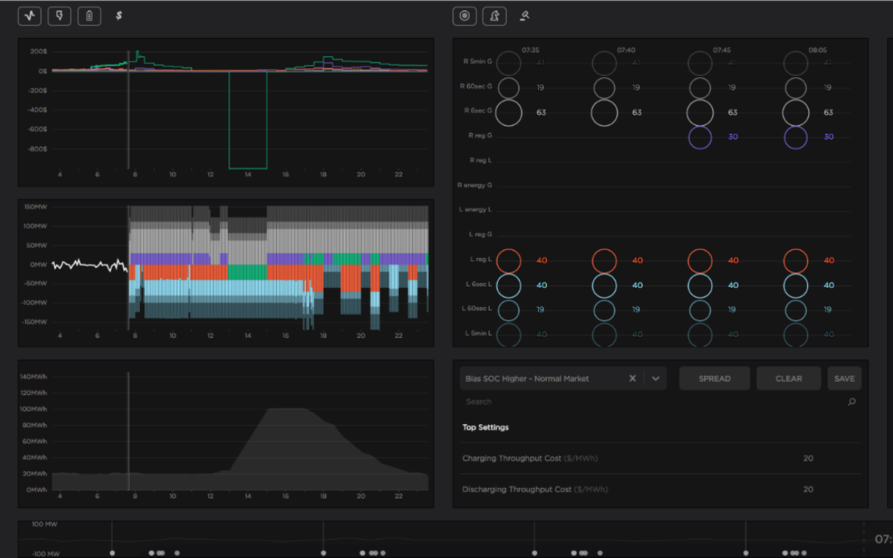Click the dollar sign price icon
The height and width of the screenshot is (558, 893).
click(x=118, y=16)
